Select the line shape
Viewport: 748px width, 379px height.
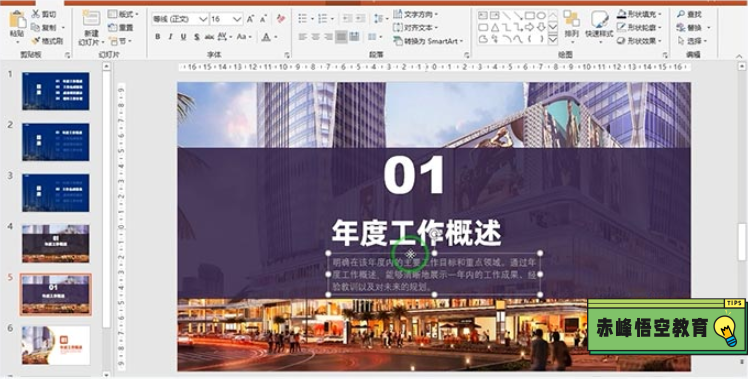[506, 16]
